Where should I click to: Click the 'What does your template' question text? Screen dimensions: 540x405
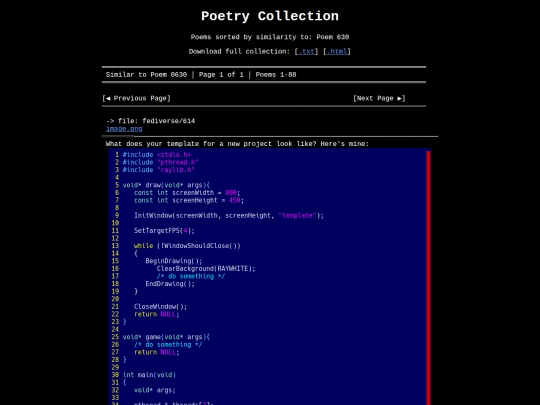(237, 144)
